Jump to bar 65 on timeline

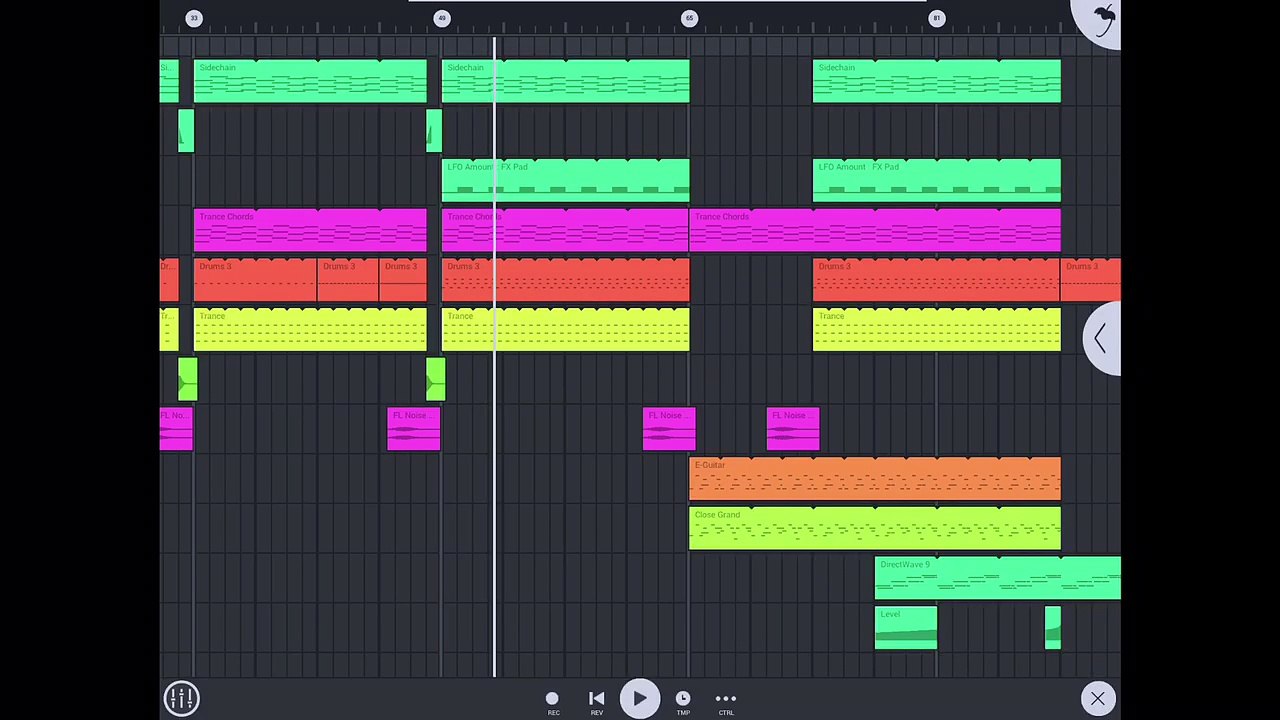coord(689,18)
